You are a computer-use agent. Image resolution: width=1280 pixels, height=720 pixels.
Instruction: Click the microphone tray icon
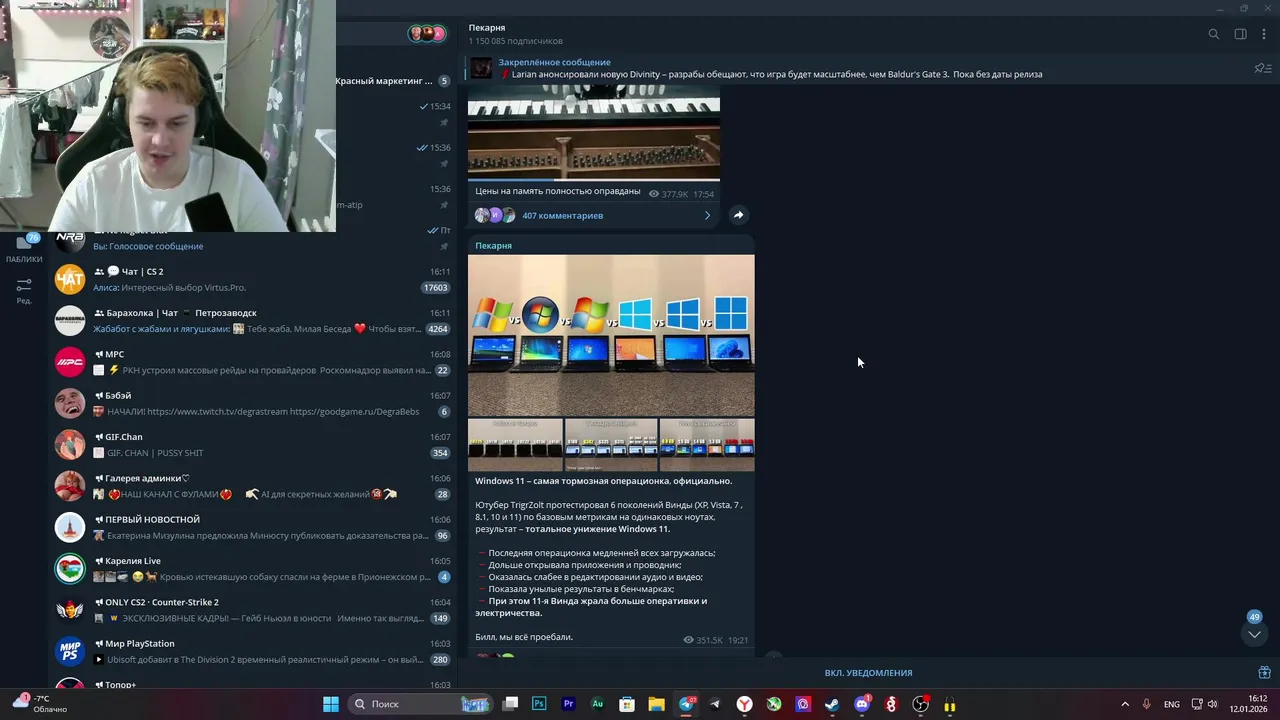tap(1146, 704)
